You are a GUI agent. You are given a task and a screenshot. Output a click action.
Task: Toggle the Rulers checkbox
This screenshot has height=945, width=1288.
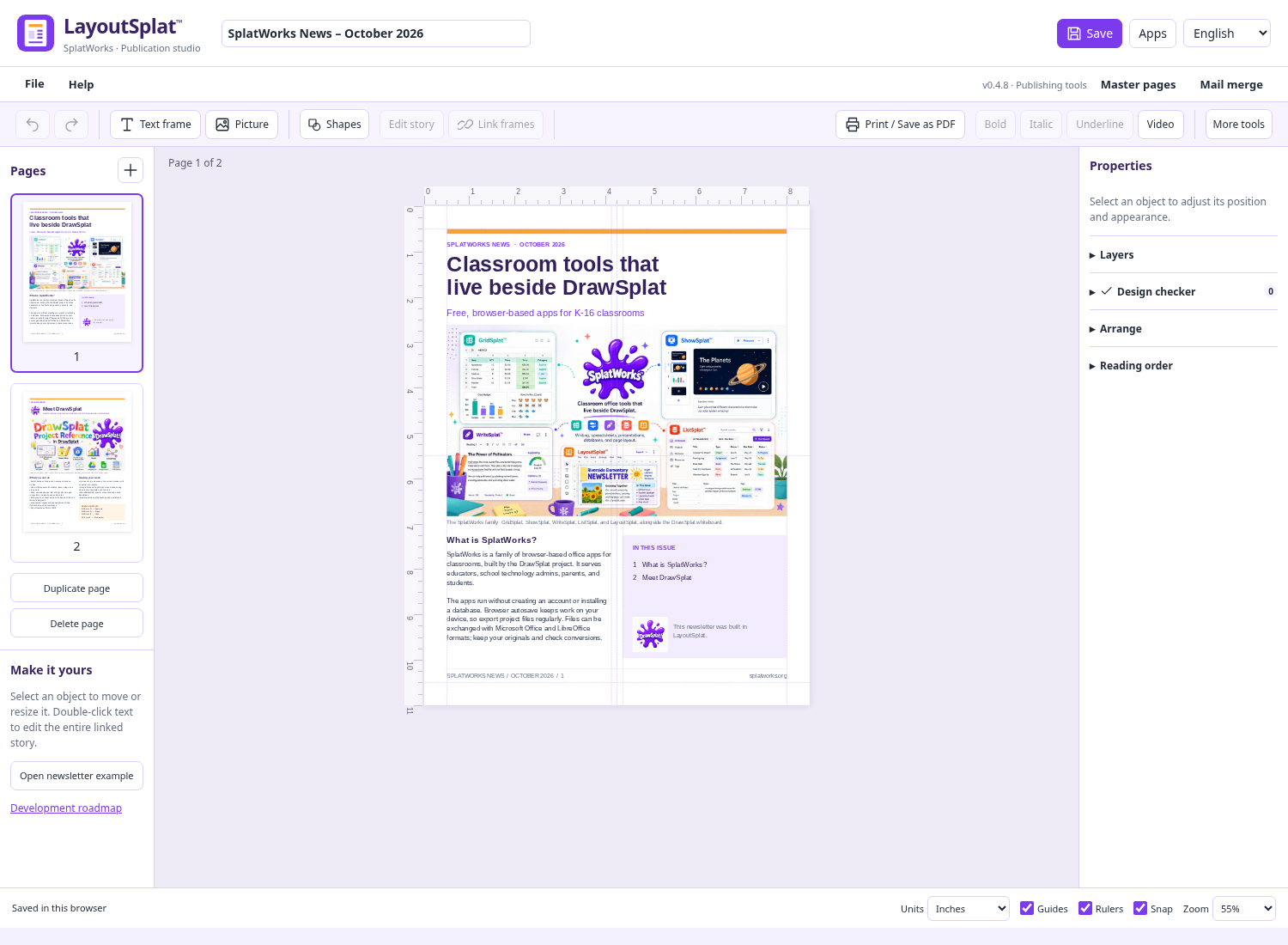(x=1085, y=908)
